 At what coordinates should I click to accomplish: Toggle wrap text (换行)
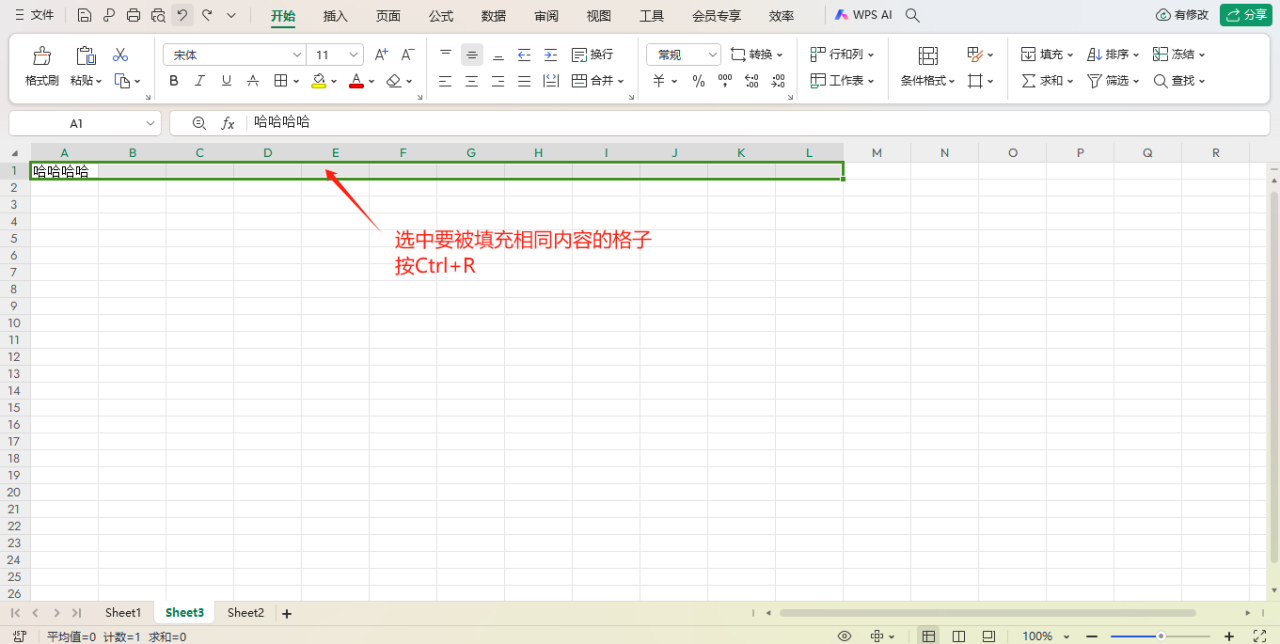tap(592, 55)
